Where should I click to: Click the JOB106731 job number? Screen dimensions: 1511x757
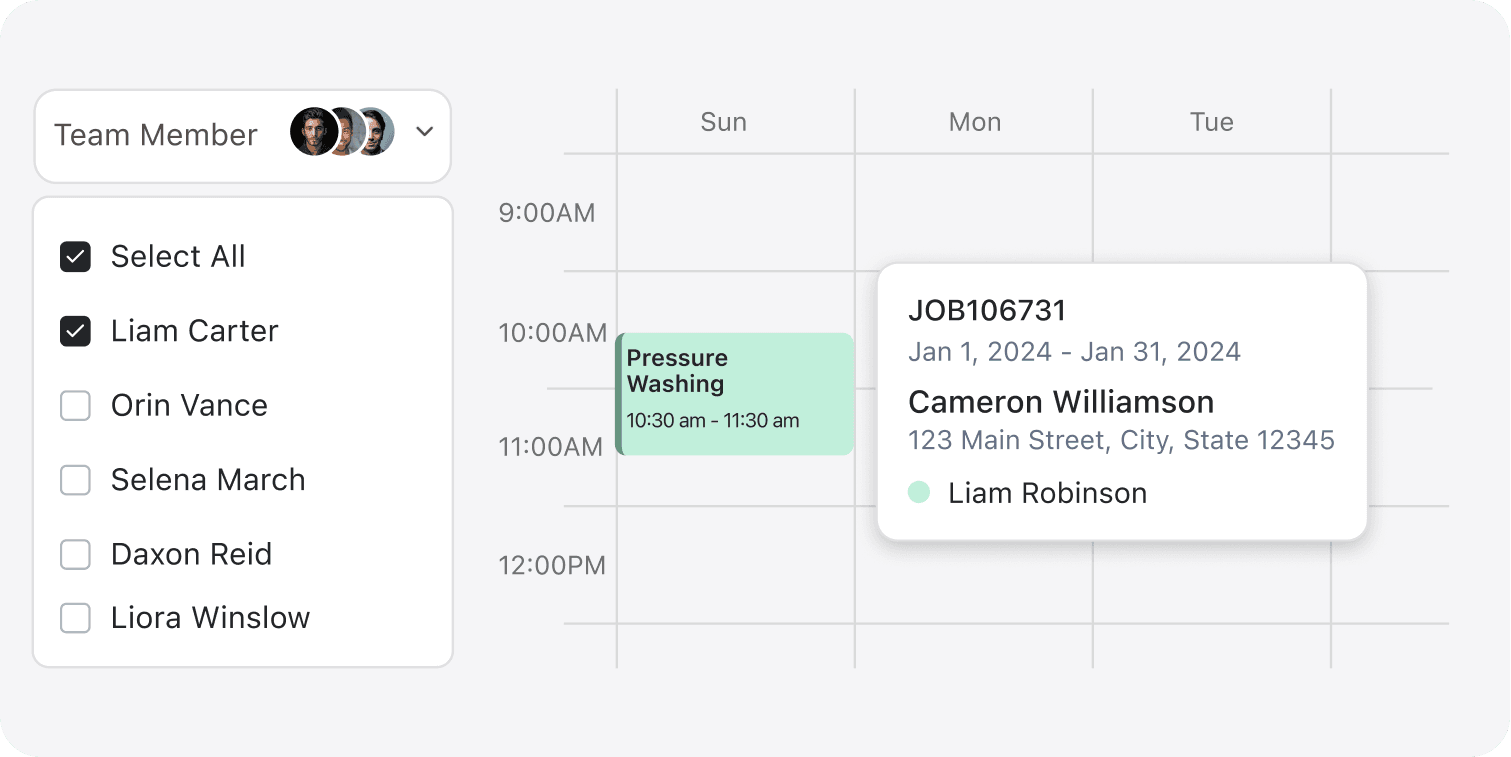point(987,311)
